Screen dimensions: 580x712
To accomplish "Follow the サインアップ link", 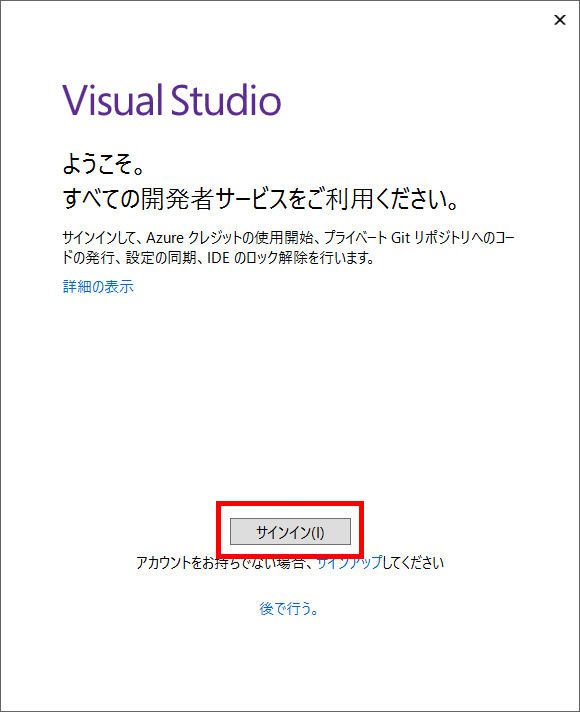I will [349, 563].
